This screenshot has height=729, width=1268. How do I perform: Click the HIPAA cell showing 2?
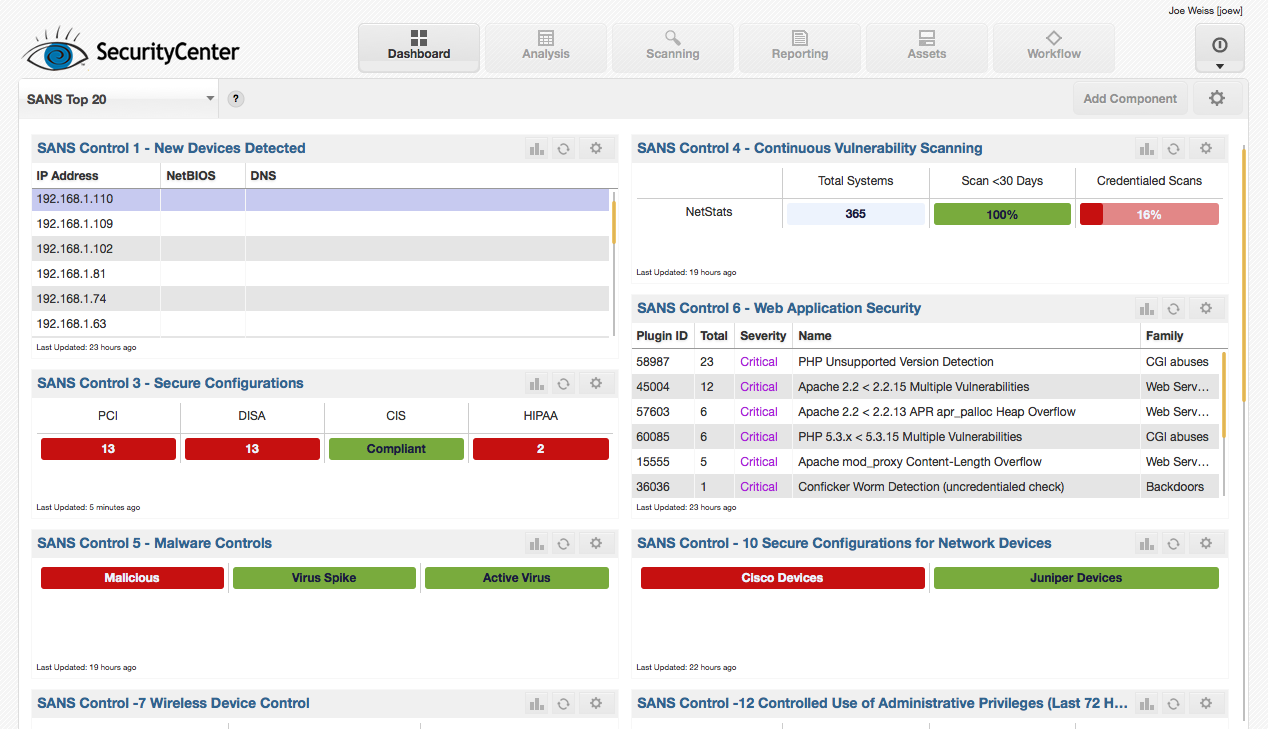click(x=541, y=449)
